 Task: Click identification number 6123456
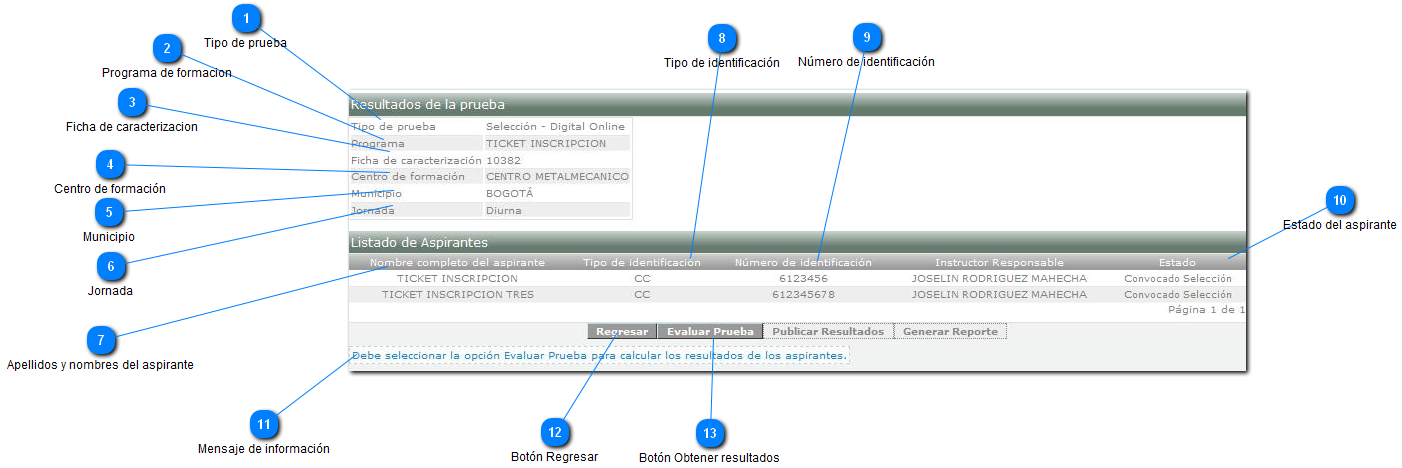point(803,279)
